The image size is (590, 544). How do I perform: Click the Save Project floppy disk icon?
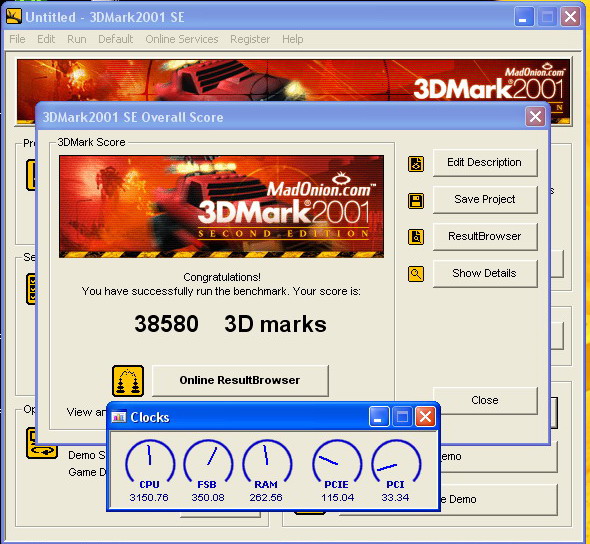(x=416, y=201)
